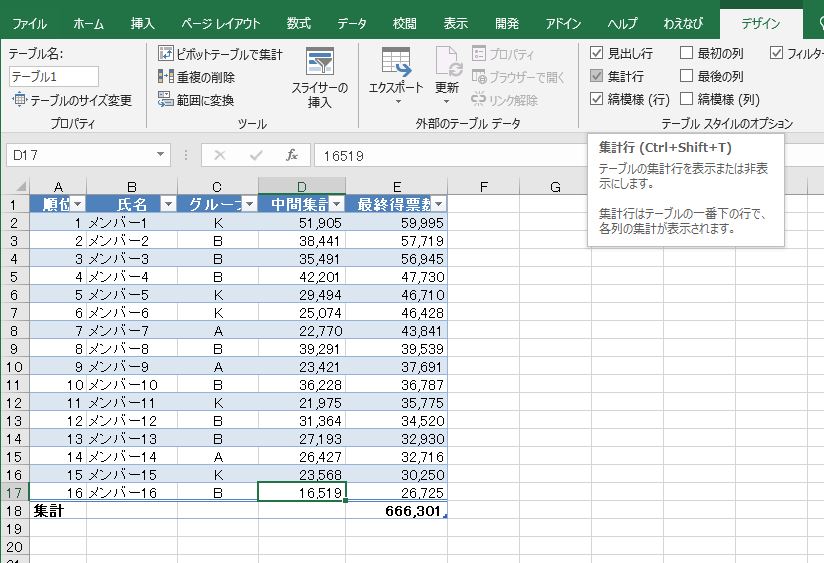824x563 pixels.
Task: Click the ピボットテーブルで集計 icon
Action: click(x=166, y=53)
